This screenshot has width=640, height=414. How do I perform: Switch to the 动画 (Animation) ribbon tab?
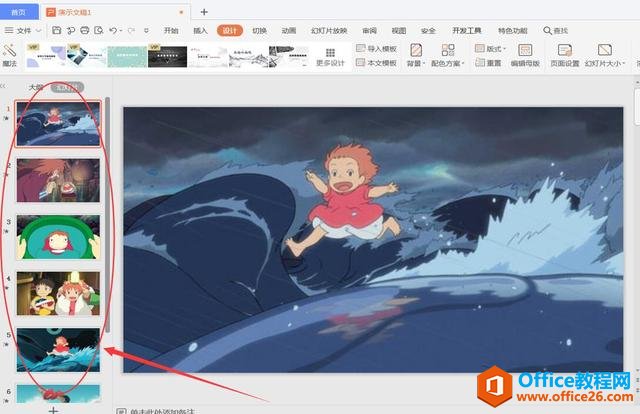point(289,30)
